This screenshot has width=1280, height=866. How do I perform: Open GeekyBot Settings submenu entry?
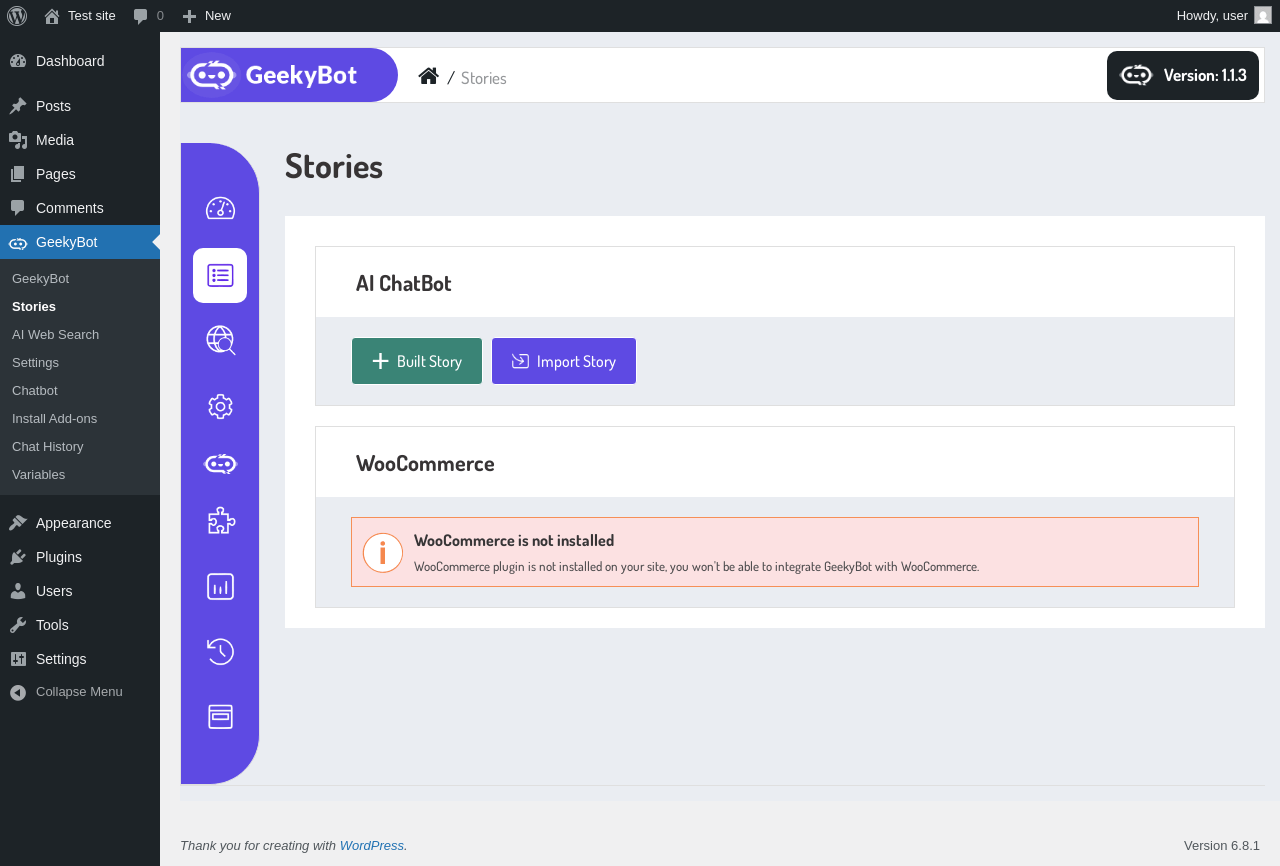tap(80, 362)
